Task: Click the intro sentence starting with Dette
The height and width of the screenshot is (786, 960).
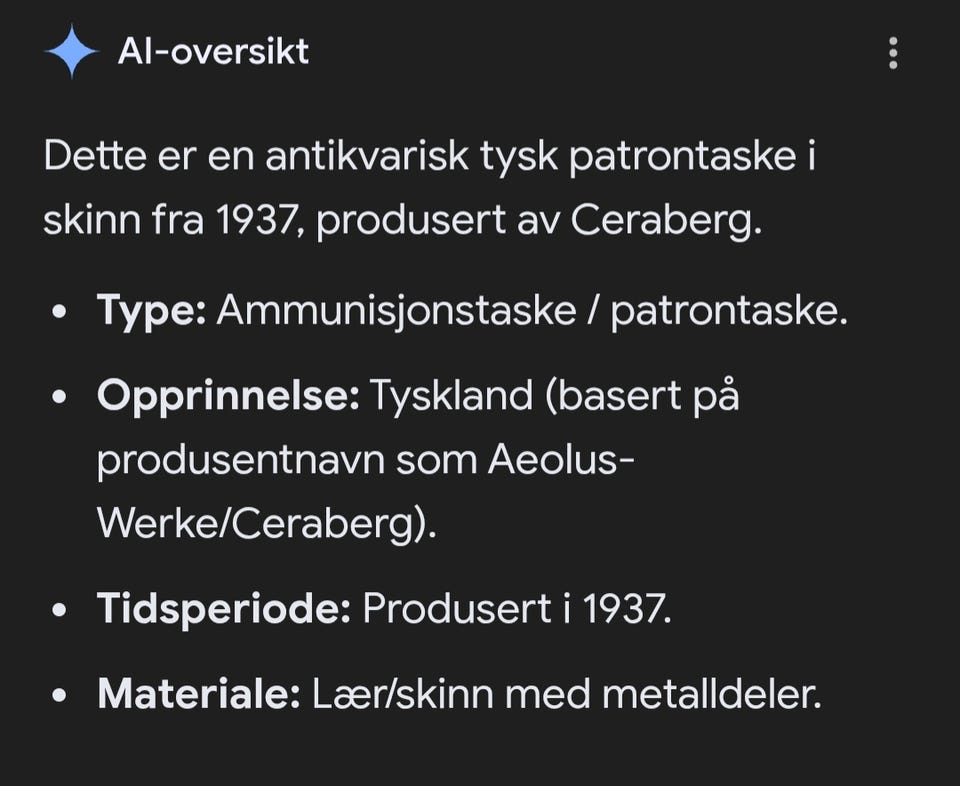Action: 430,159
